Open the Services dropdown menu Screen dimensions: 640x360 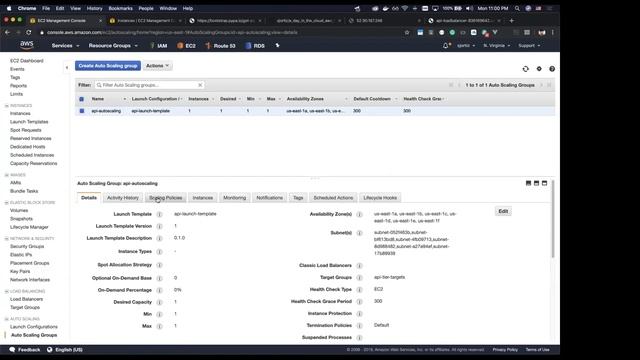[x=65, y=46]
